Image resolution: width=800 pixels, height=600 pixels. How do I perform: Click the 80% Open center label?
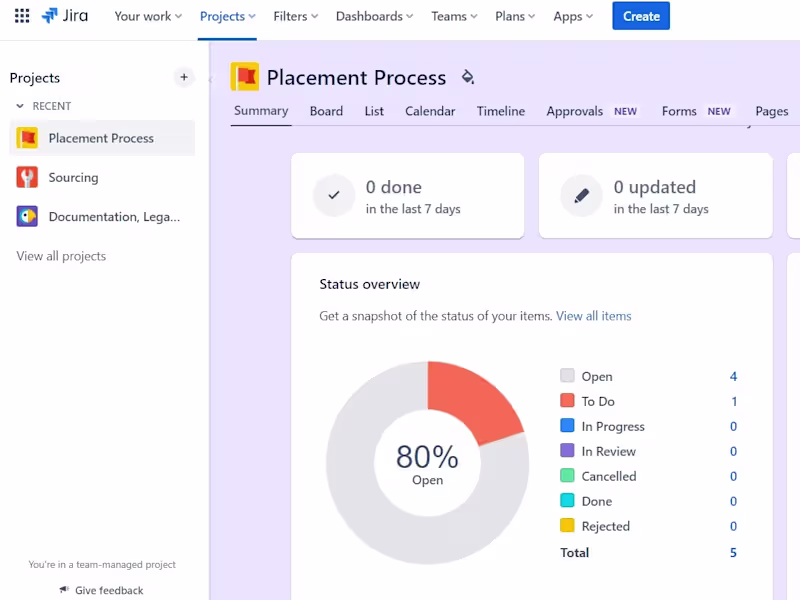(x=427, y=464)
